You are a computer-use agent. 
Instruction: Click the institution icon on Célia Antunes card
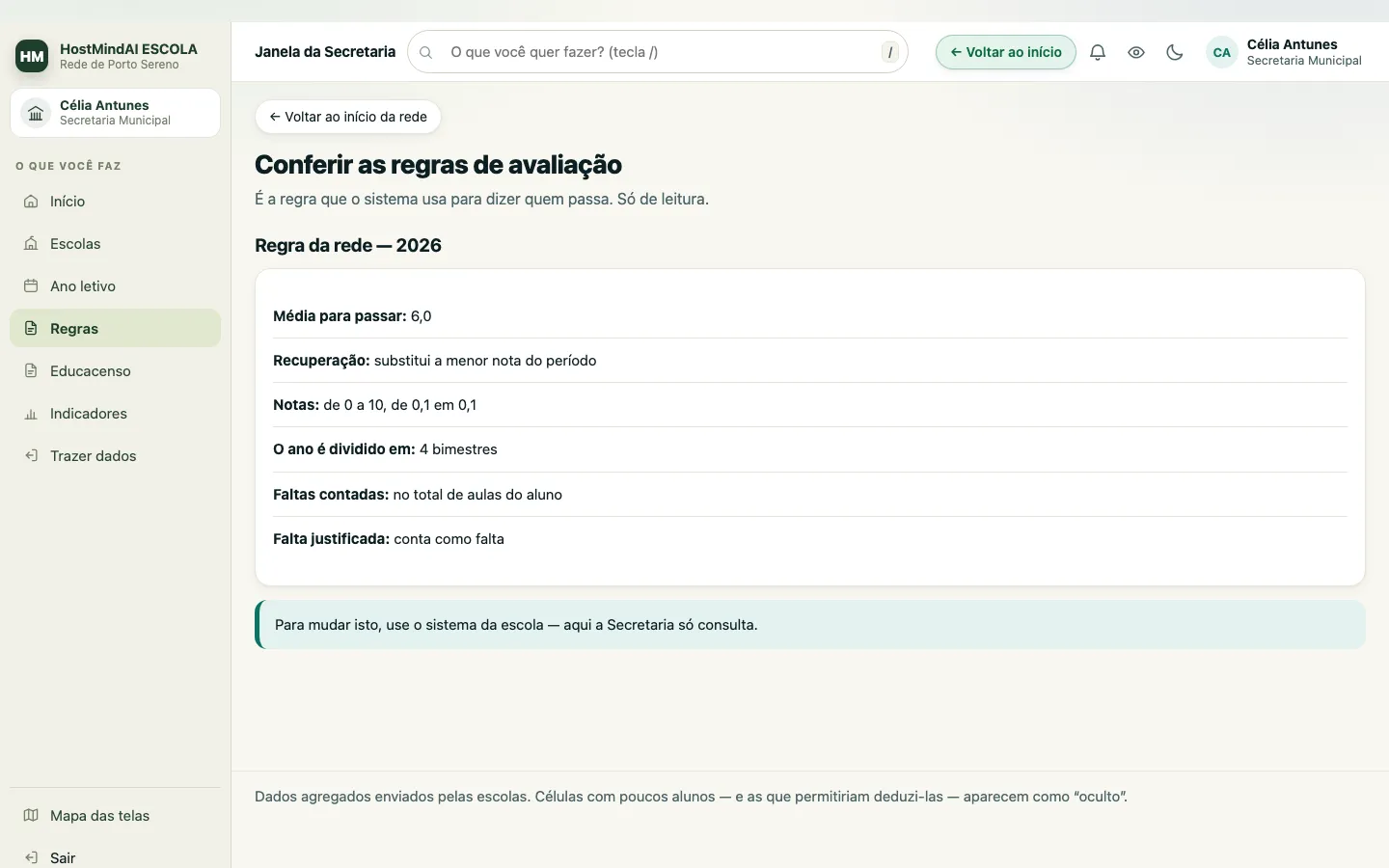36,113
